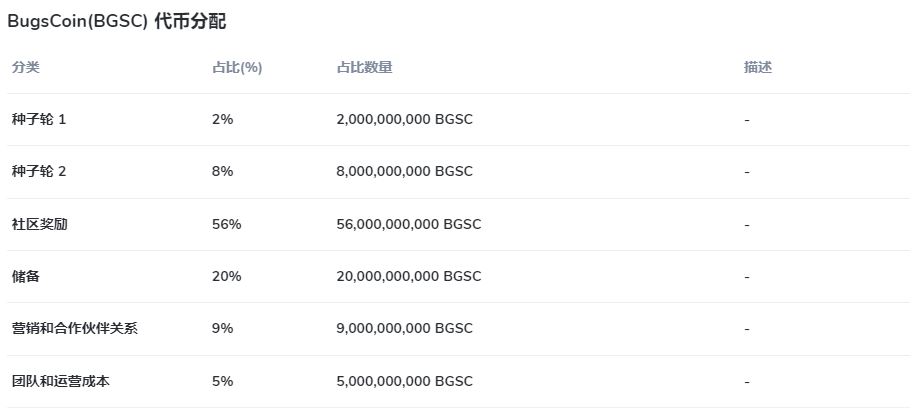Click the 占比数量 column header
This screenshot has height=409, width=922.
365,67
